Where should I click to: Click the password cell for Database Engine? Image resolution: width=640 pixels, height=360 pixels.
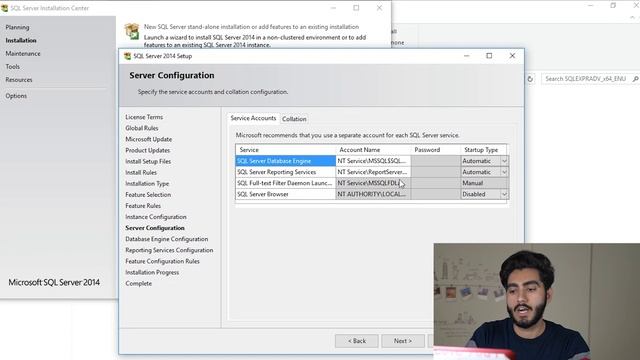436,161
